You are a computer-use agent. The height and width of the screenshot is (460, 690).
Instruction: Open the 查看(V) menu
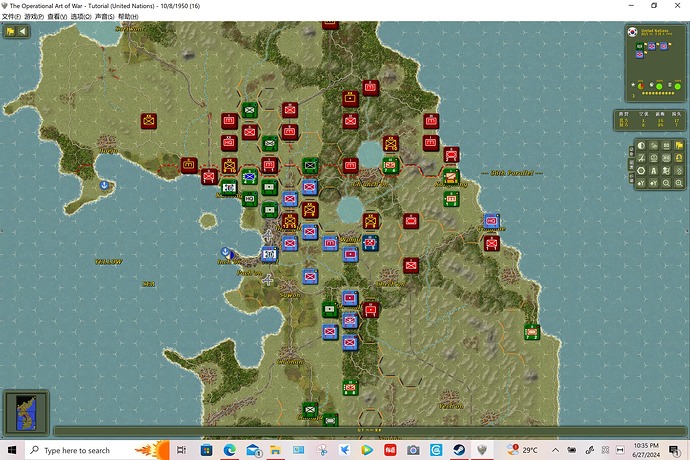(x=57, y=16)
